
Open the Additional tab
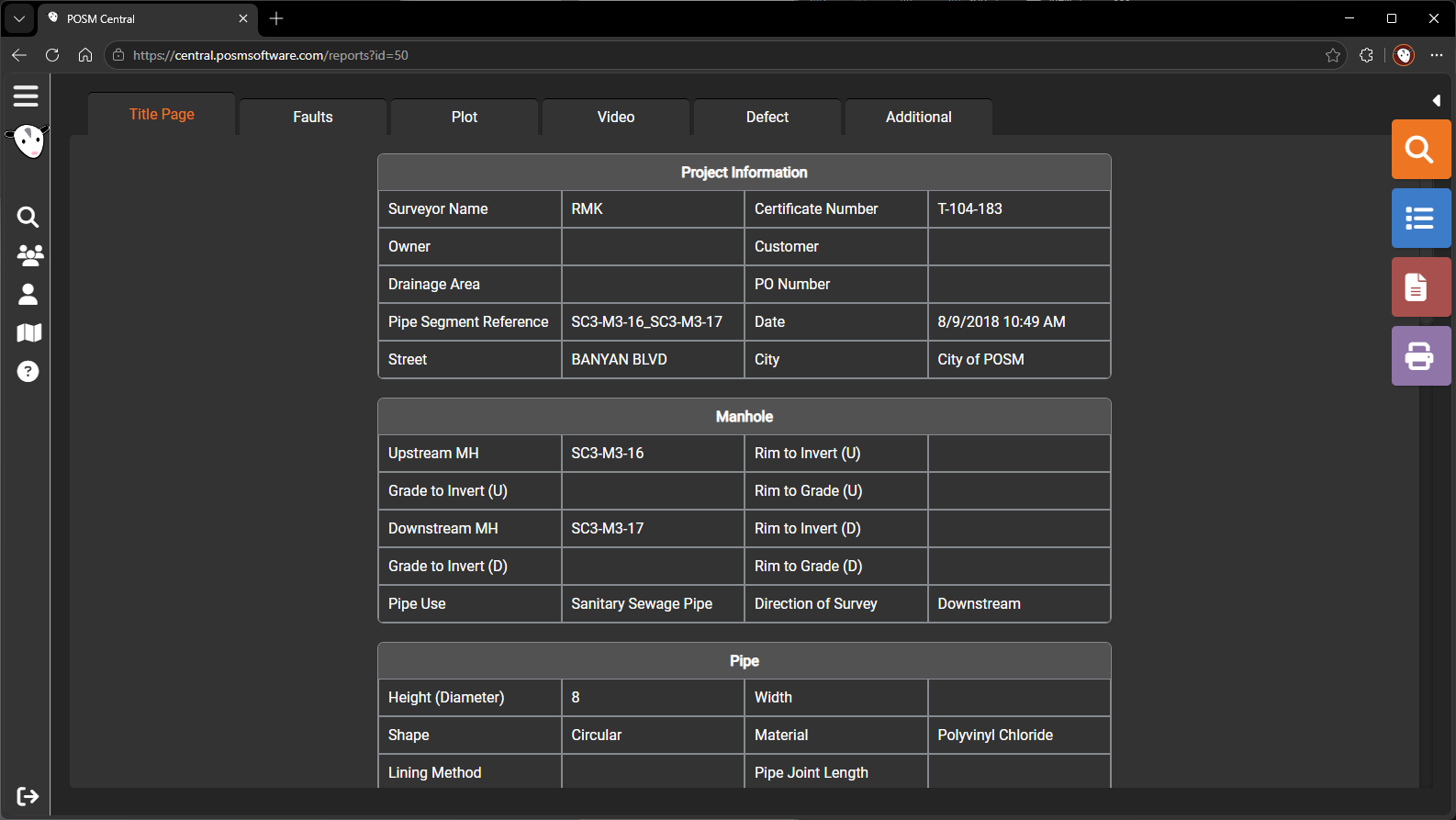click(919, 117)
